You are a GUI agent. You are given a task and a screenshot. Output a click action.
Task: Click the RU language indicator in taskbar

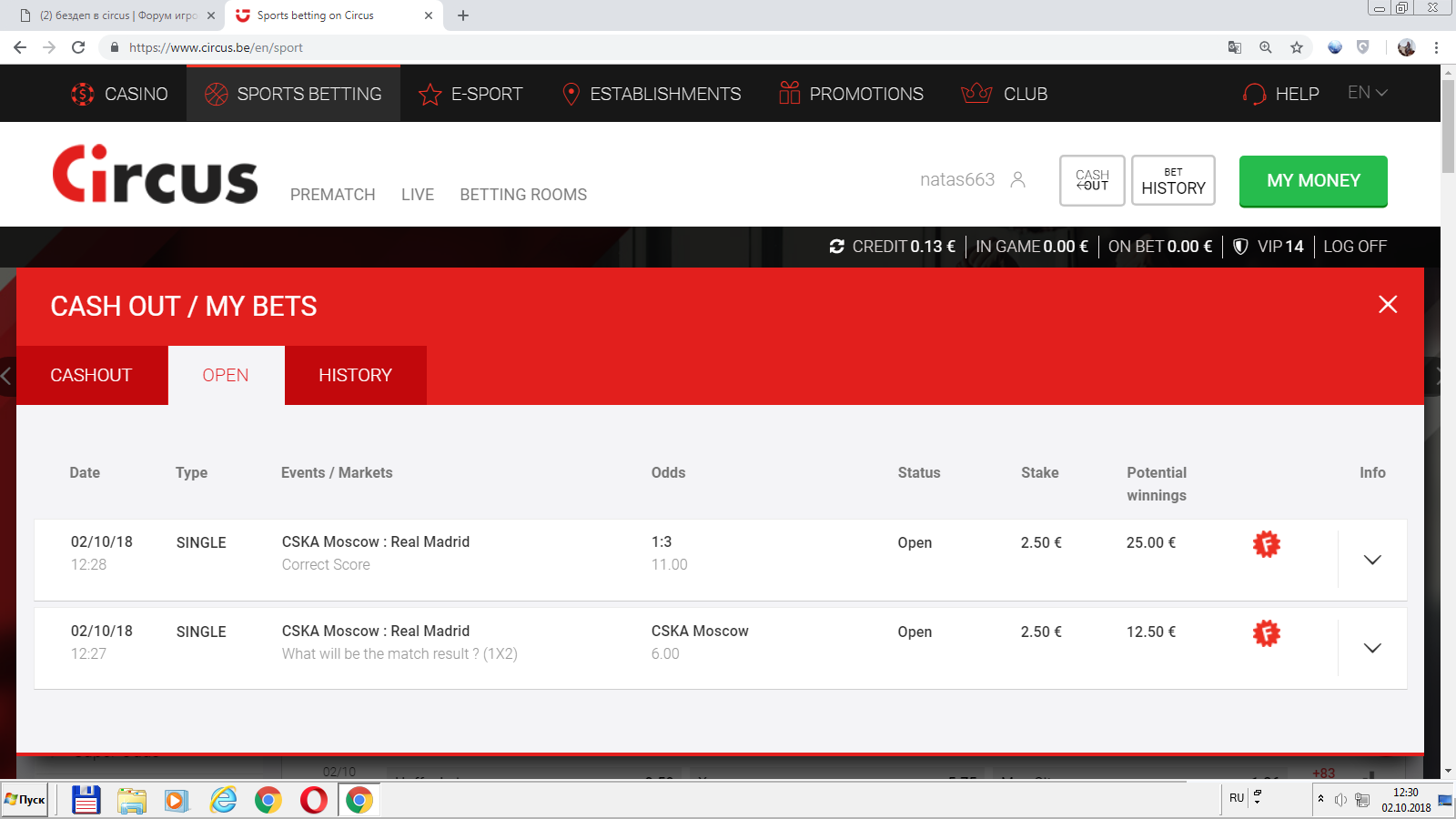tap(1237, 798)
